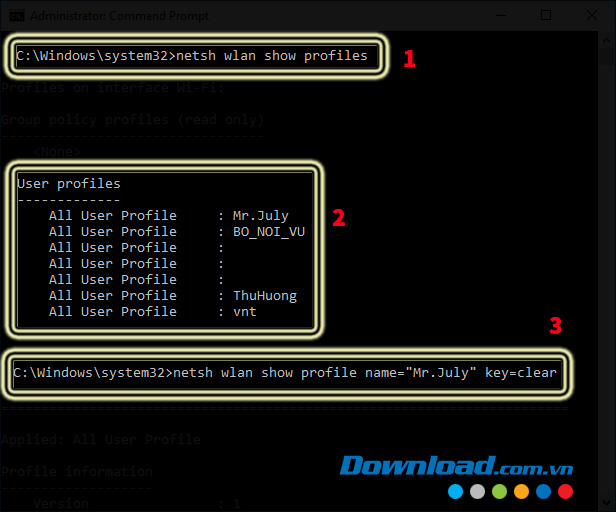The image size is (616, 512).
Task: Click the red number 3 annotation
Action: click(x=556, y=326)
